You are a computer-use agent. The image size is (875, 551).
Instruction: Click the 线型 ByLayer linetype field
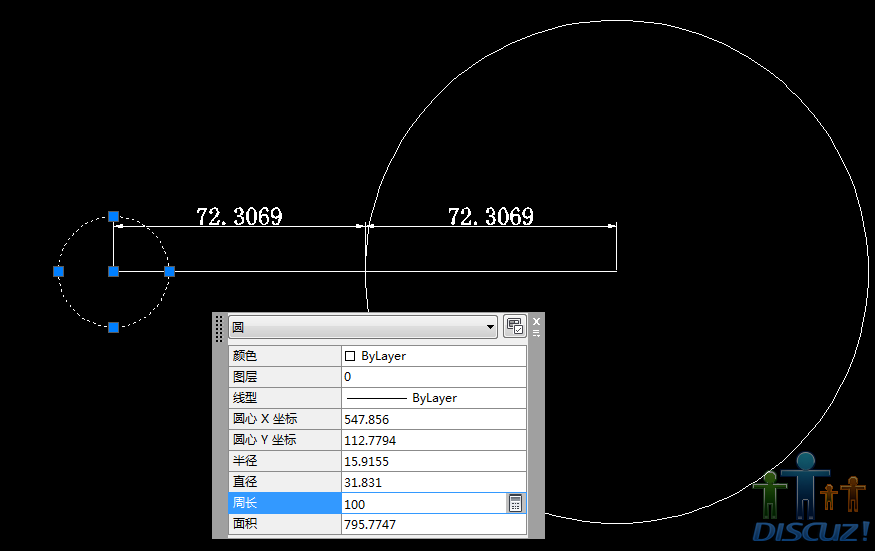coord(434,398)
